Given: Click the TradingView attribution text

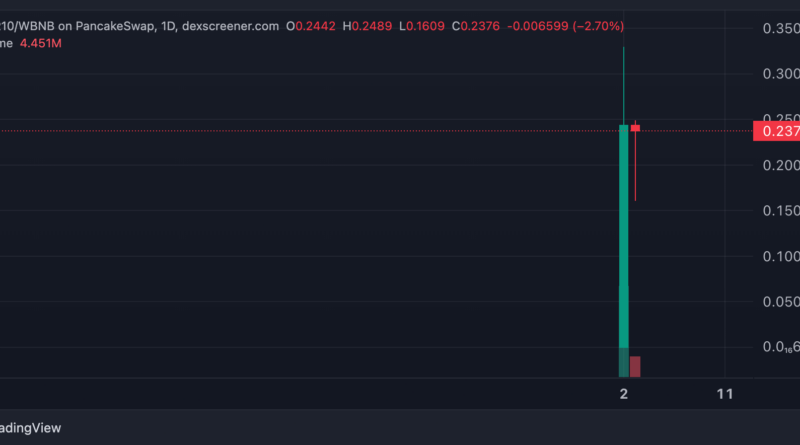Looking at the screenshot, I should (30, 427).
